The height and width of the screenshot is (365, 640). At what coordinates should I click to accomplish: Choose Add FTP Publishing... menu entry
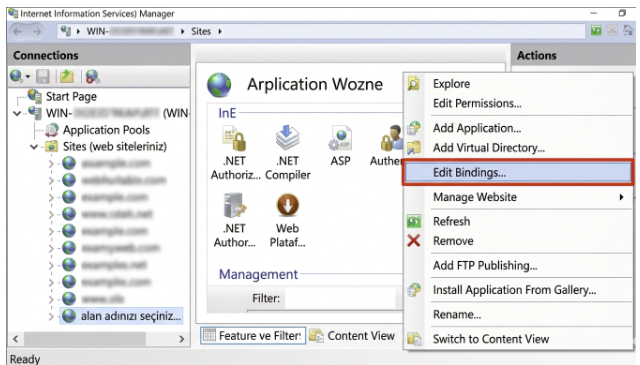click(x=518, y=265)
